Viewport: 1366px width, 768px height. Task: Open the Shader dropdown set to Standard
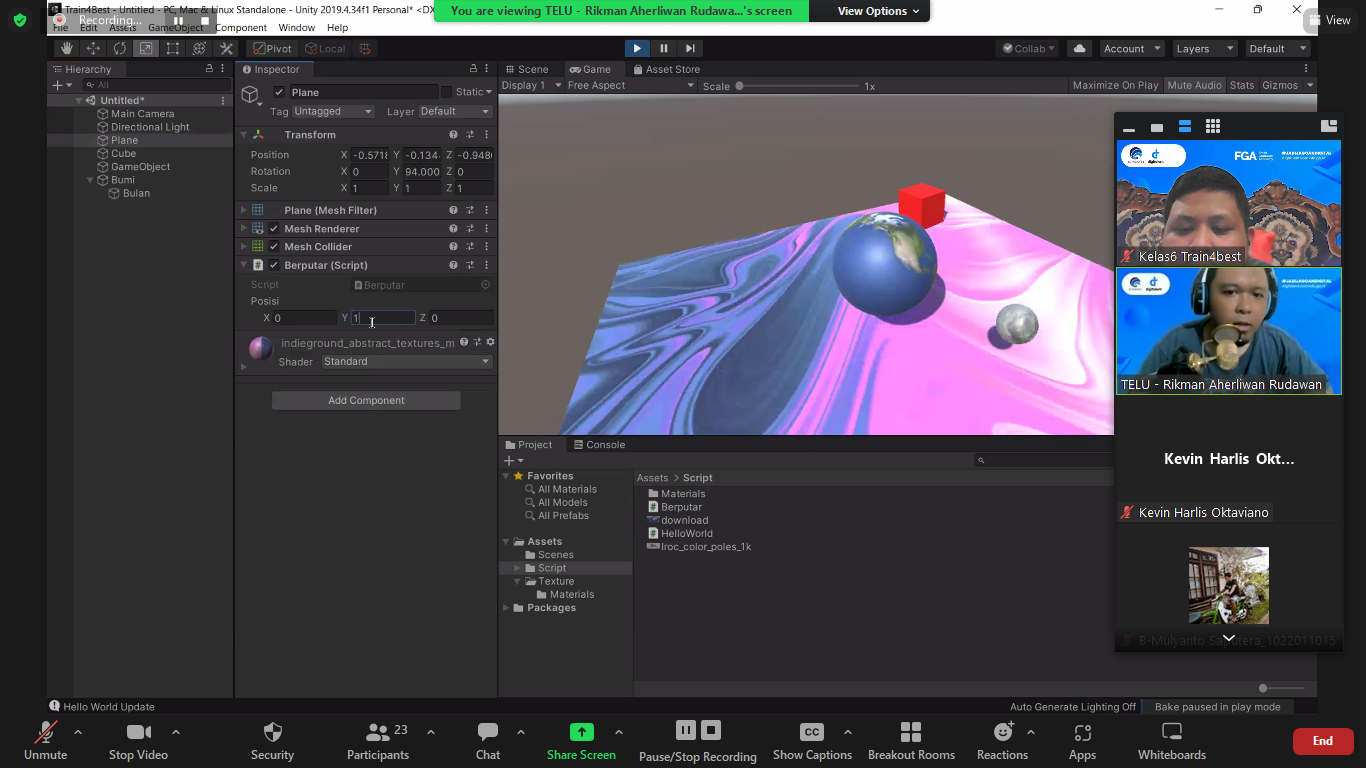point(406,362)
